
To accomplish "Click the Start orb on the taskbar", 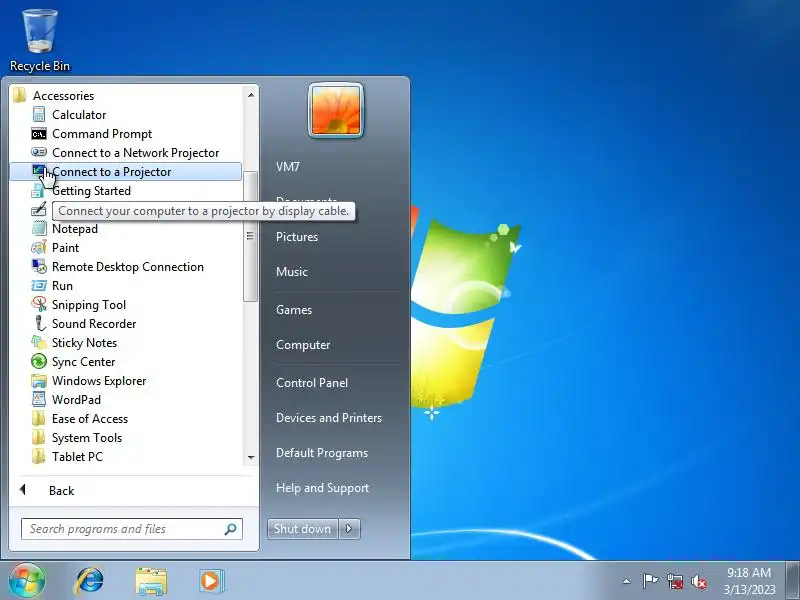I will [x=27, y=580].
